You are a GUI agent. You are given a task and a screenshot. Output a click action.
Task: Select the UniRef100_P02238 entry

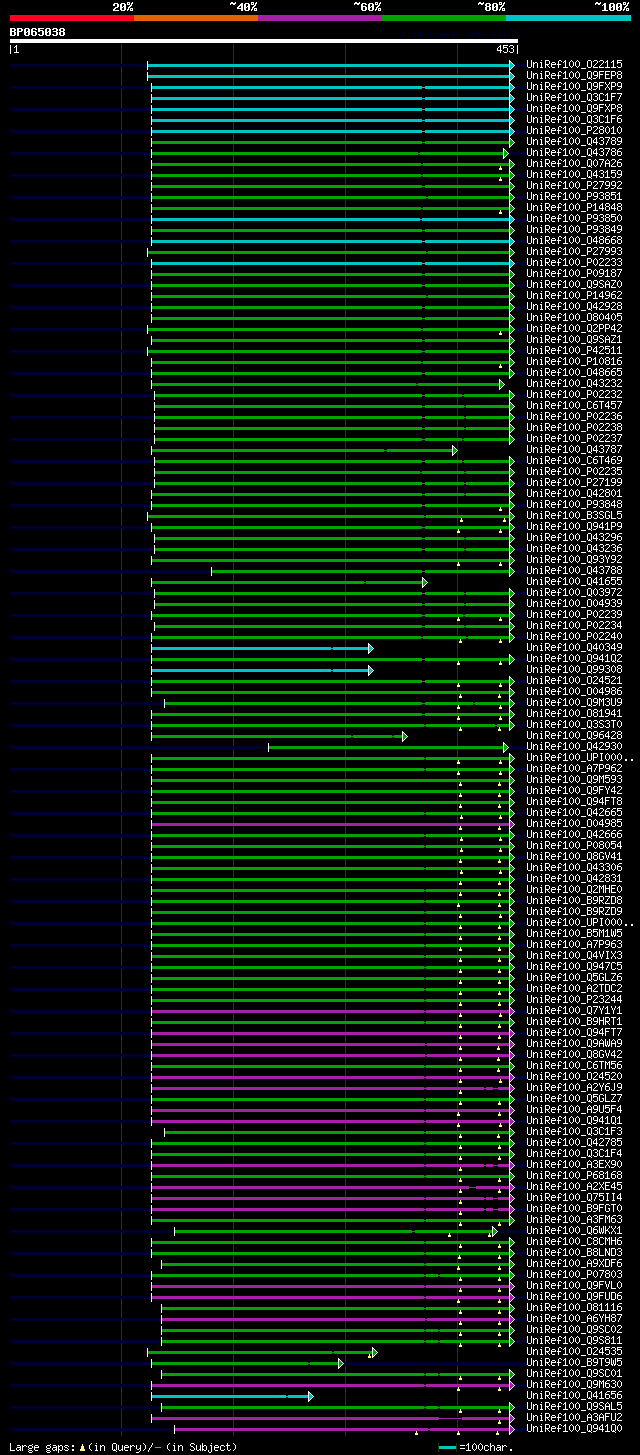(574, 428)
